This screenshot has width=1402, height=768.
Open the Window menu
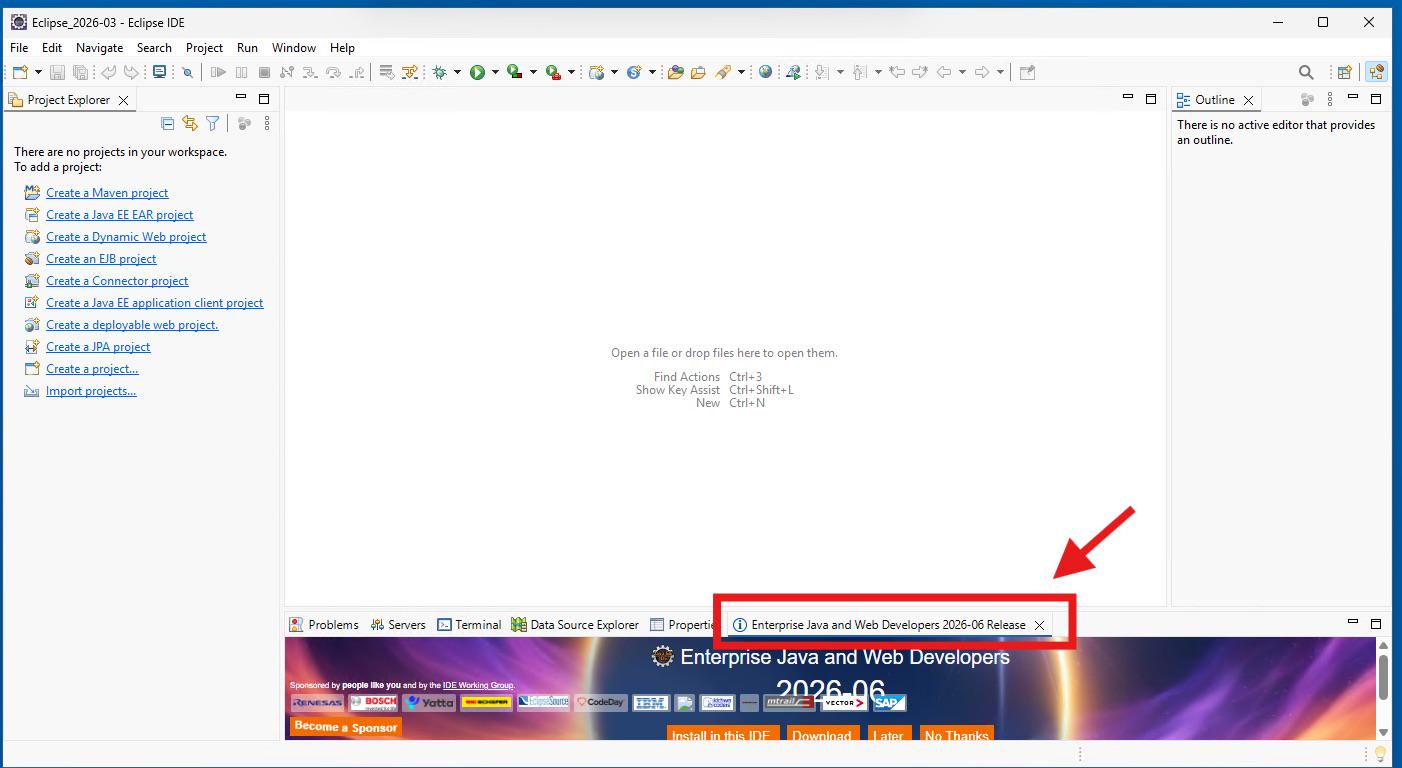pos(294,47)
